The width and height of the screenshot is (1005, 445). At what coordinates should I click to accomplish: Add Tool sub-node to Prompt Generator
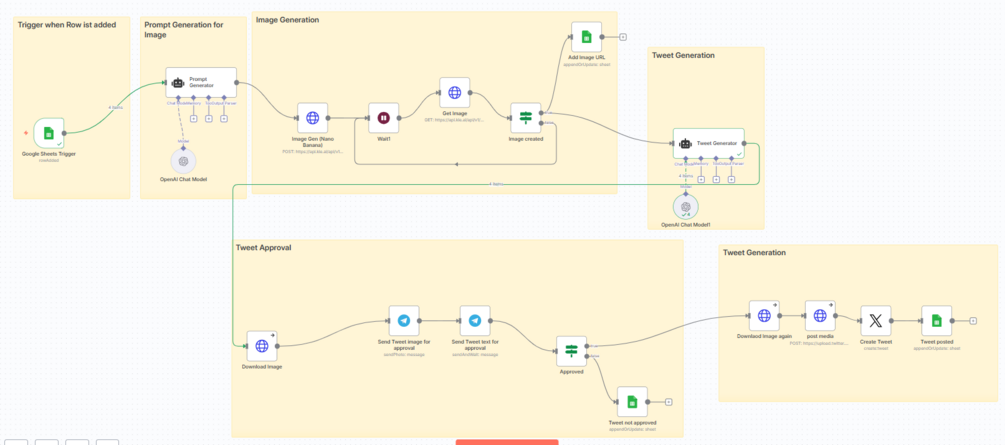209,118
